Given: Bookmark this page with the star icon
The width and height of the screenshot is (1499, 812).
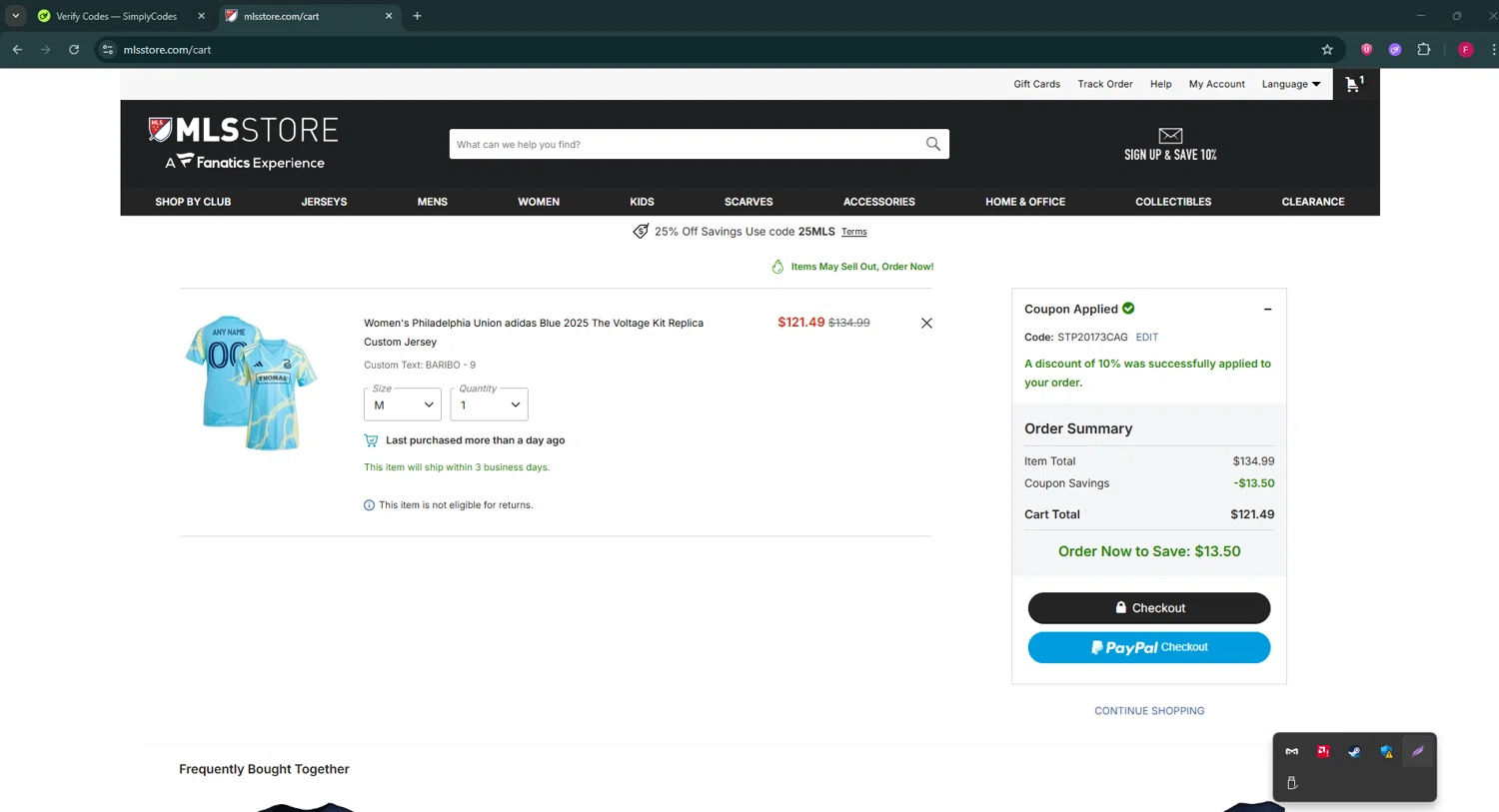Looking at the screenshot, I should point(1327,49).
